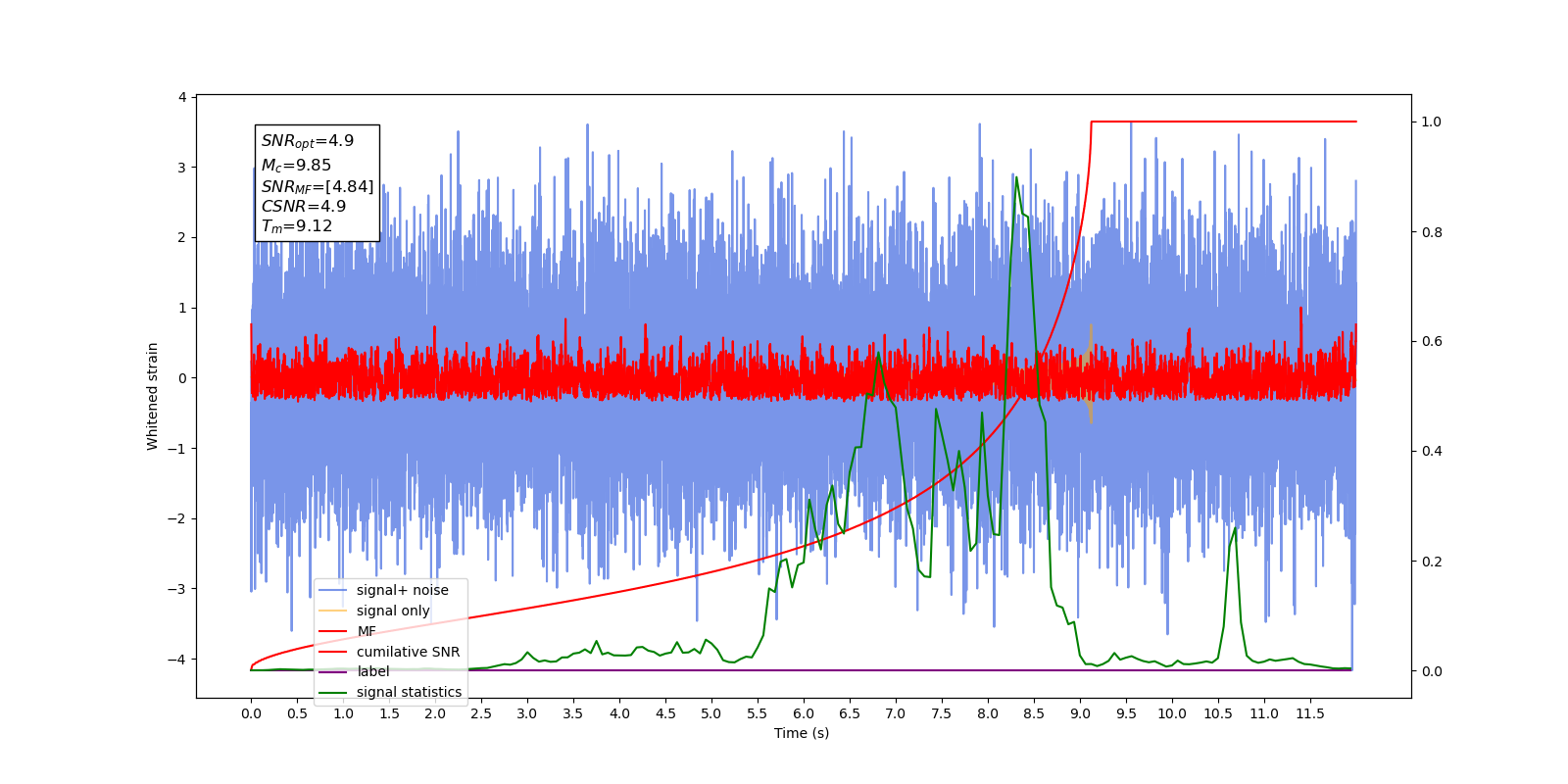
Task: Click the blue line swatch for signal+ noise
Action: coord(333,591)
